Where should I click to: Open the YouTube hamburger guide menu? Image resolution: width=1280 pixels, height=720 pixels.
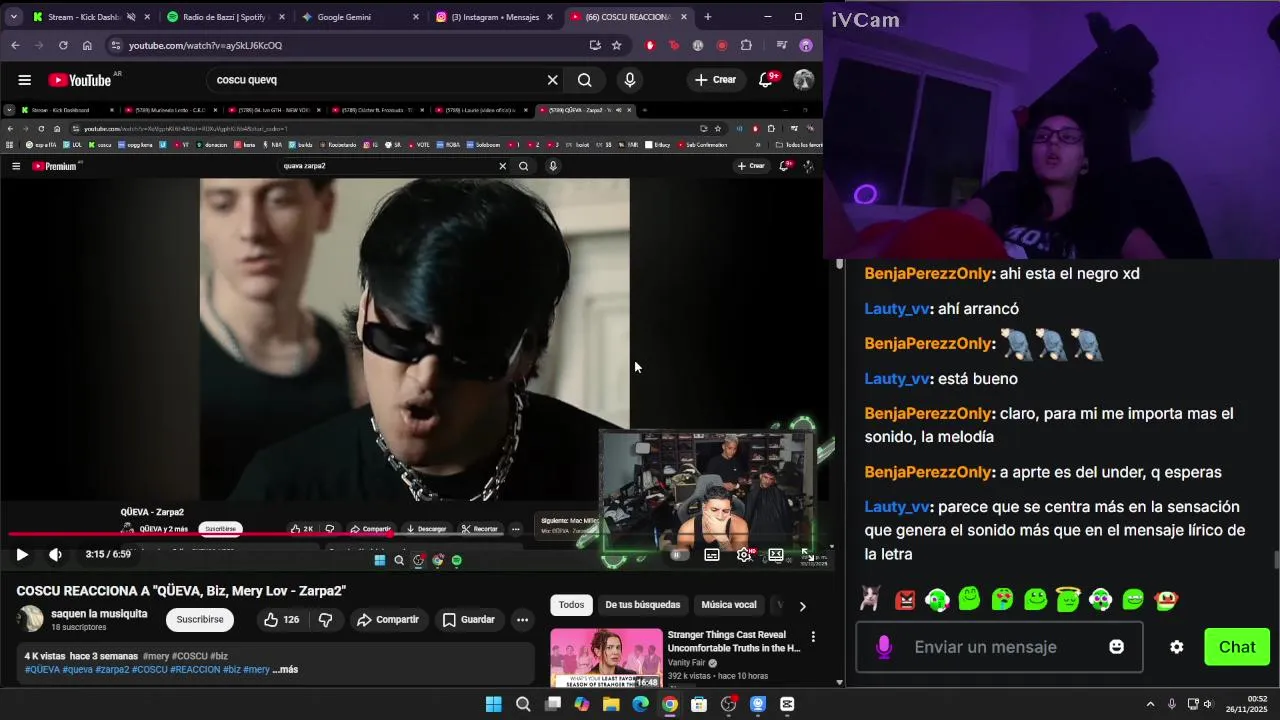point(25,80)
